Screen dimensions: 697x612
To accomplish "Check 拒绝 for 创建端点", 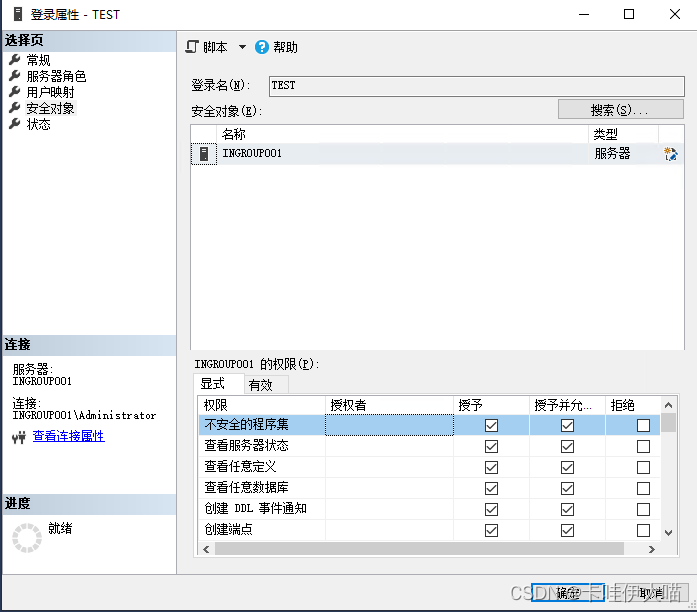I will click(643, 530).
